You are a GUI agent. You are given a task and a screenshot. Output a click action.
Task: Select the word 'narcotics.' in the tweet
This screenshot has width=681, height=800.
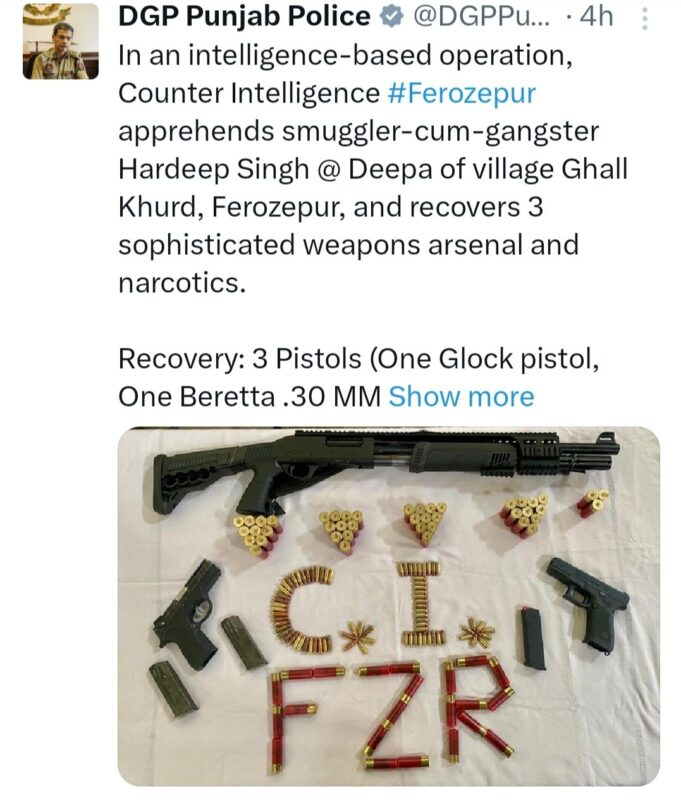pos(182,283)
